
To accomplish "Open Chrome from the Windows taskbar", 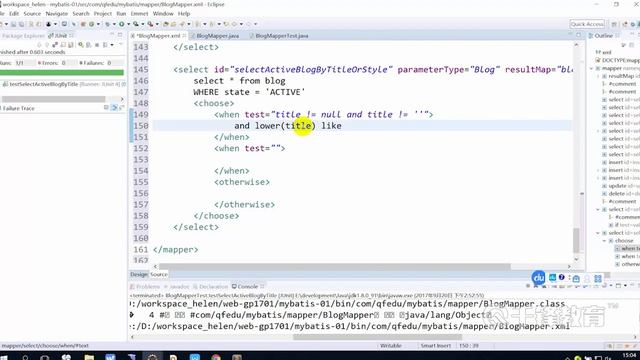I will tap(216, 357).
